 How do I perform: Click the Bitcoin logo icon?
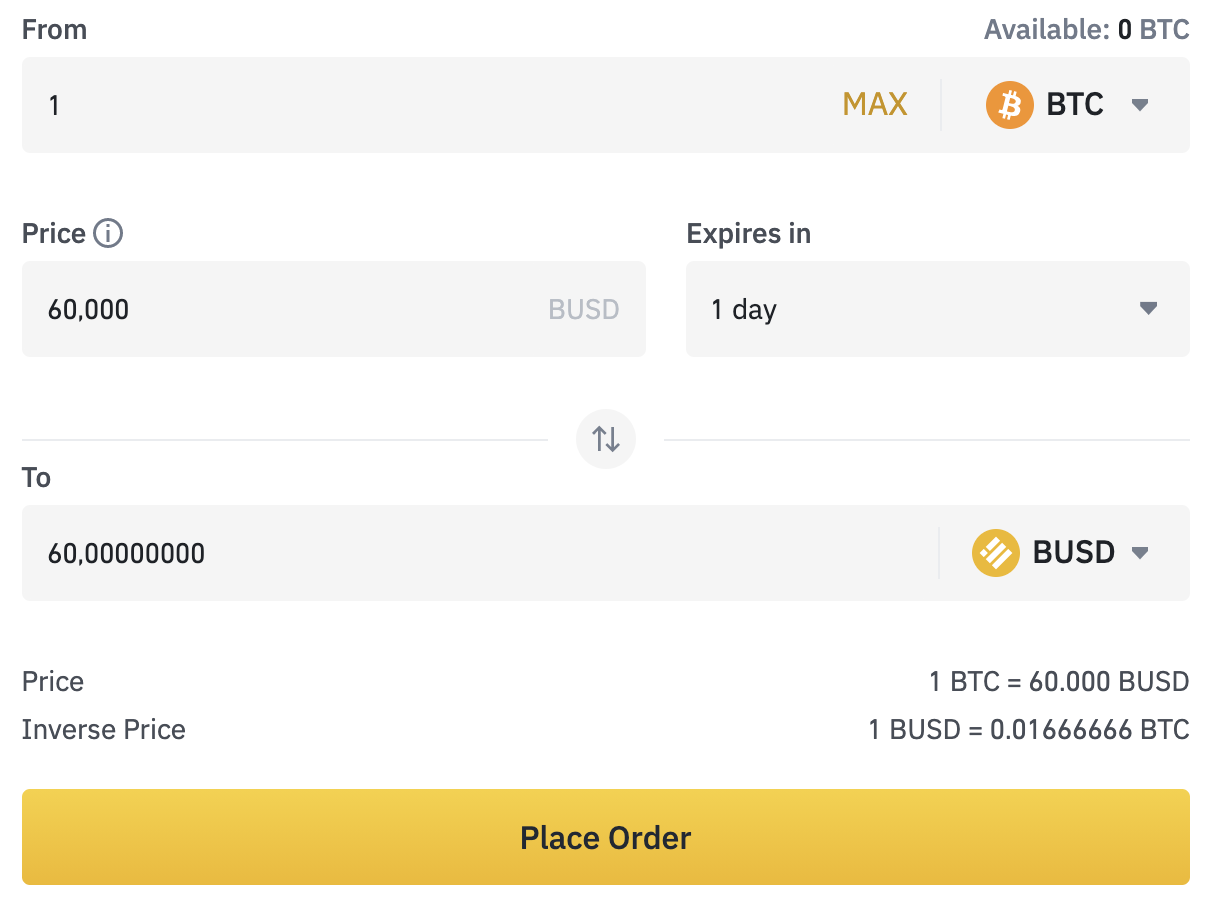(x=1009, y=105)
